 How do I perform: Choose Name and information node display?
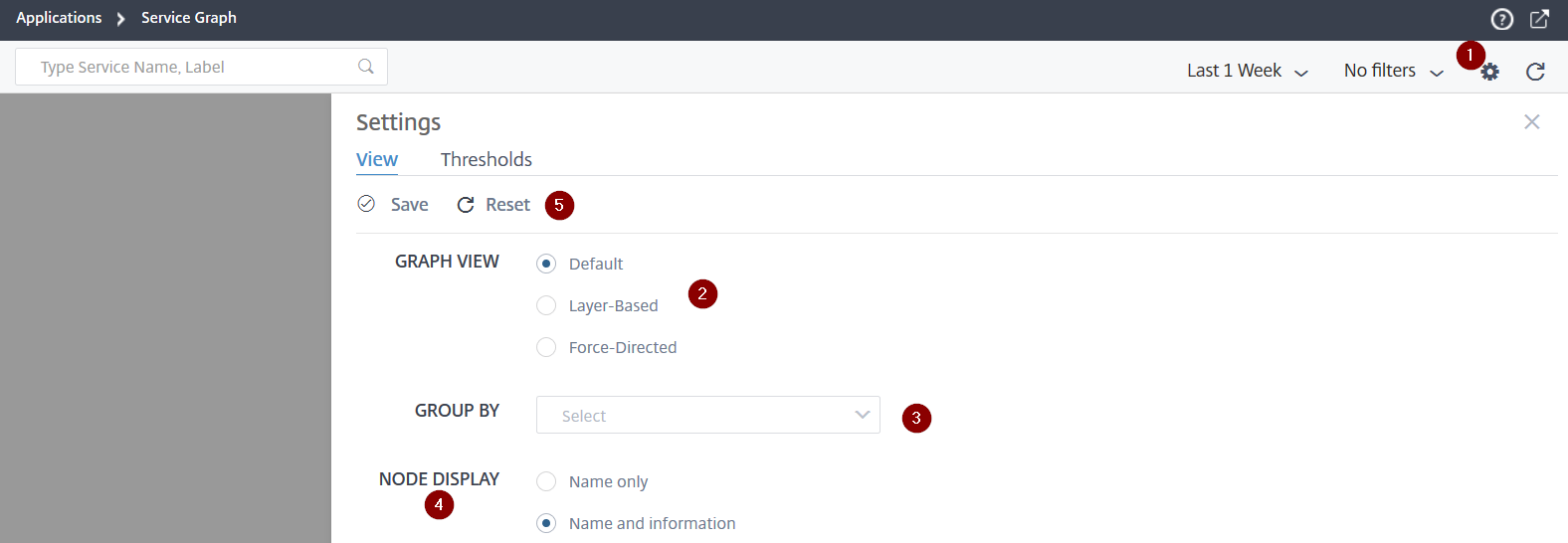coord(546,523)
